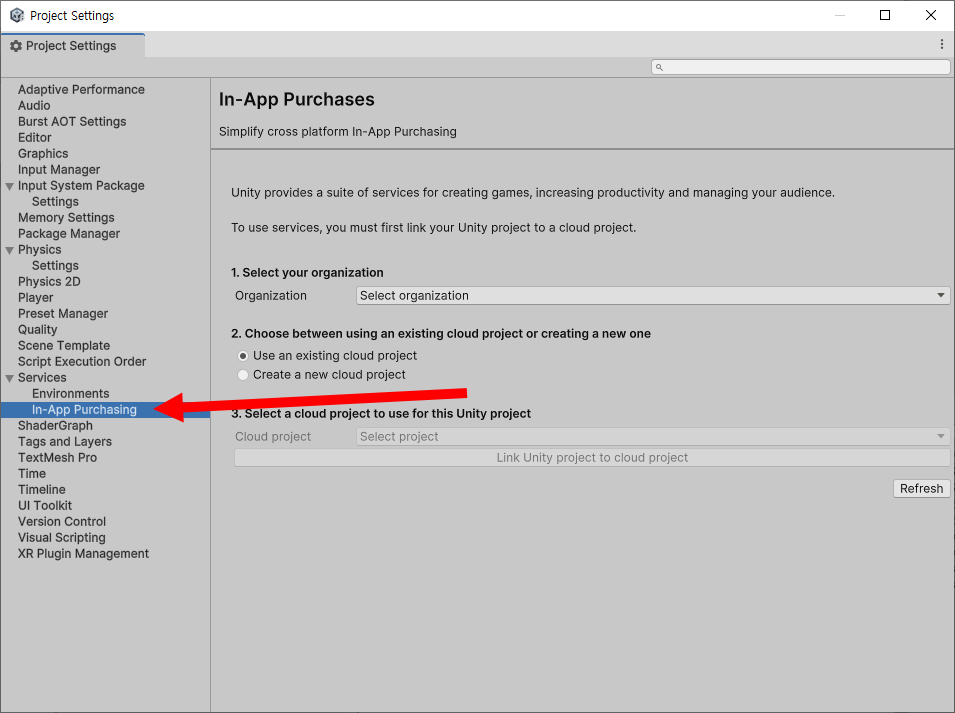
Task: Click the Refresh button
Action: click(x=922, y=488)
